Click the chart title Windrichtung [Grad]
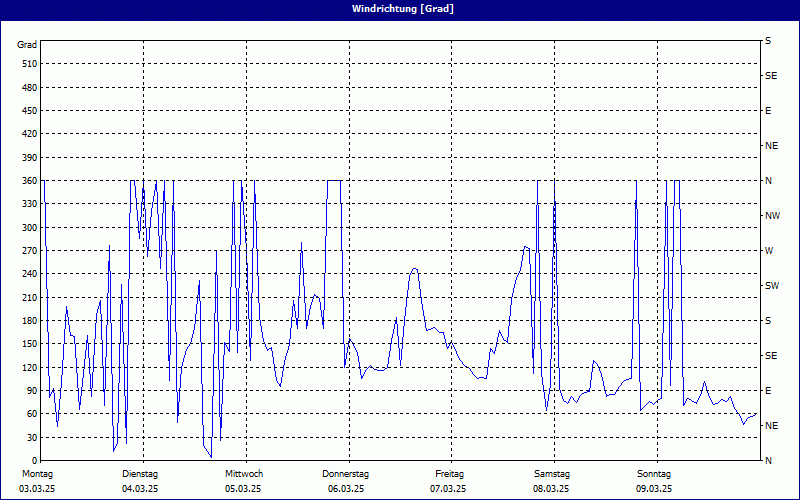 399,9
